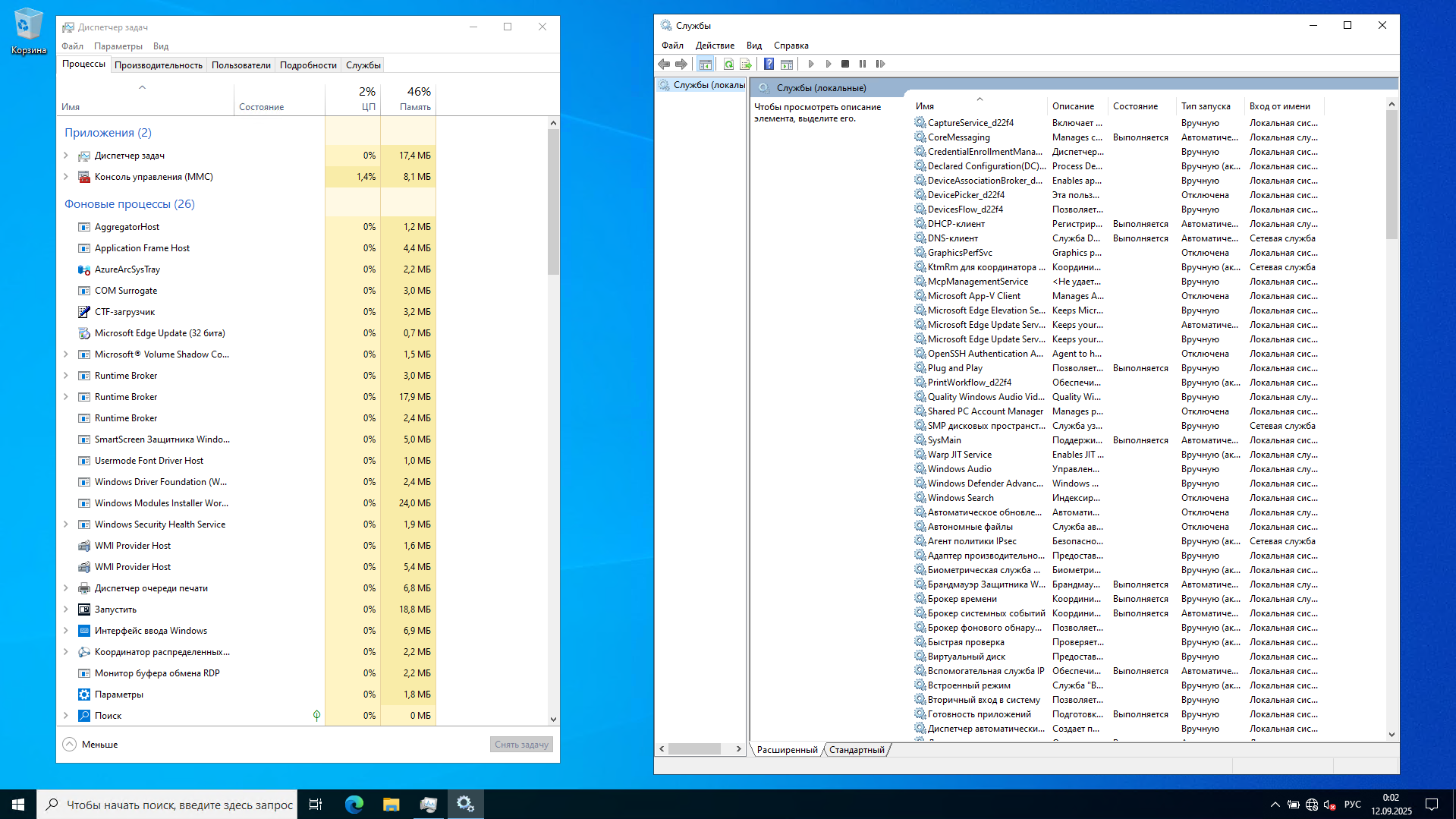Switch to Подробности tab
This screenshot has height=819, width=1456.
308,65
